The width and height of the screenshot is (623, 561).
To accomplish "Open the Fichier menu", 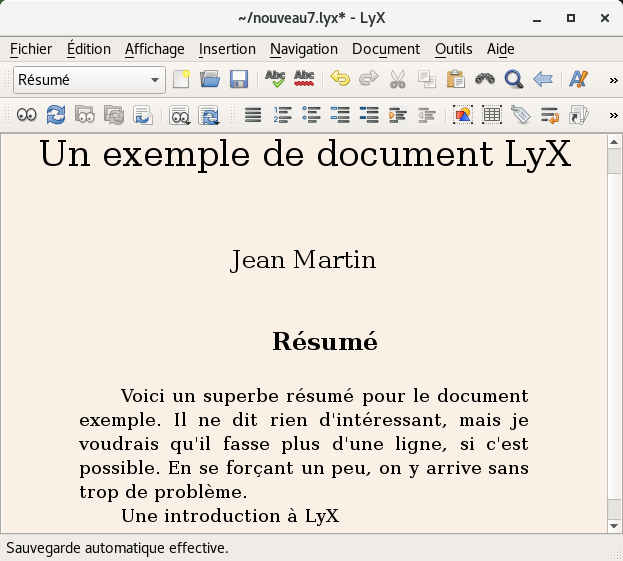I will (x=31, y=49).
